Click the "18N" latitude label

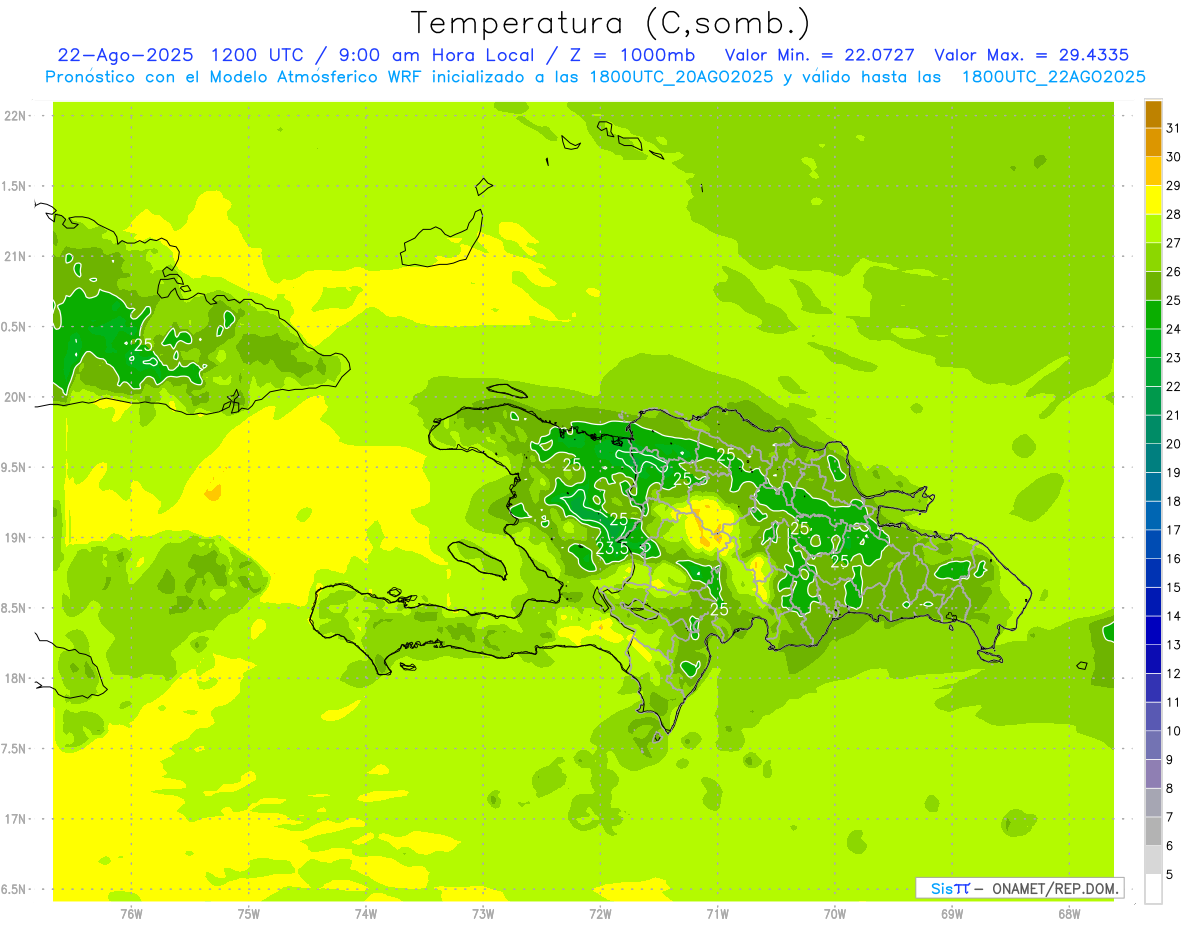[15, 678]
